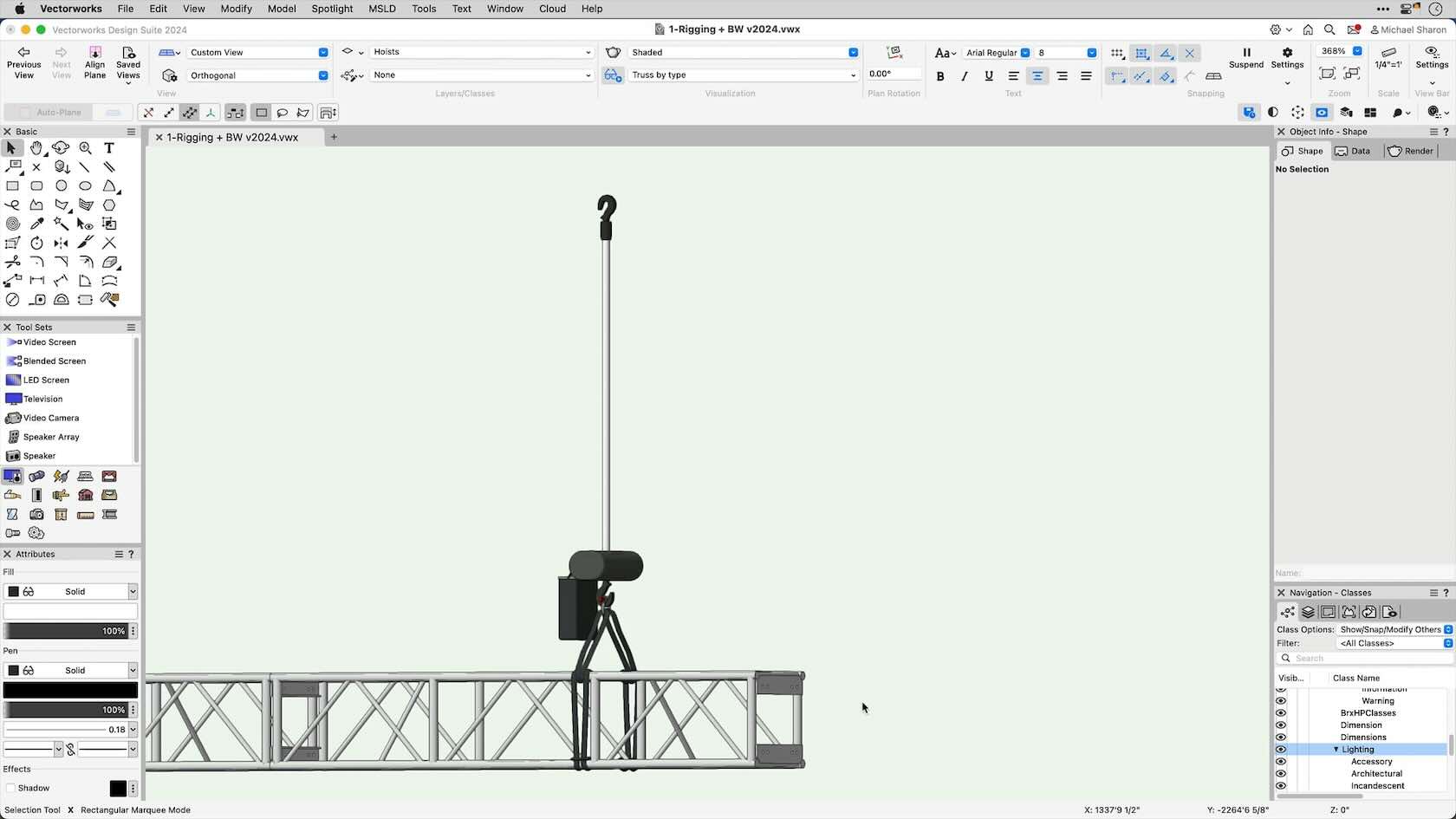The image size is (1456, 819).
Task: Hide the Dimension class with eye icon
Action: click(1281, 725)
